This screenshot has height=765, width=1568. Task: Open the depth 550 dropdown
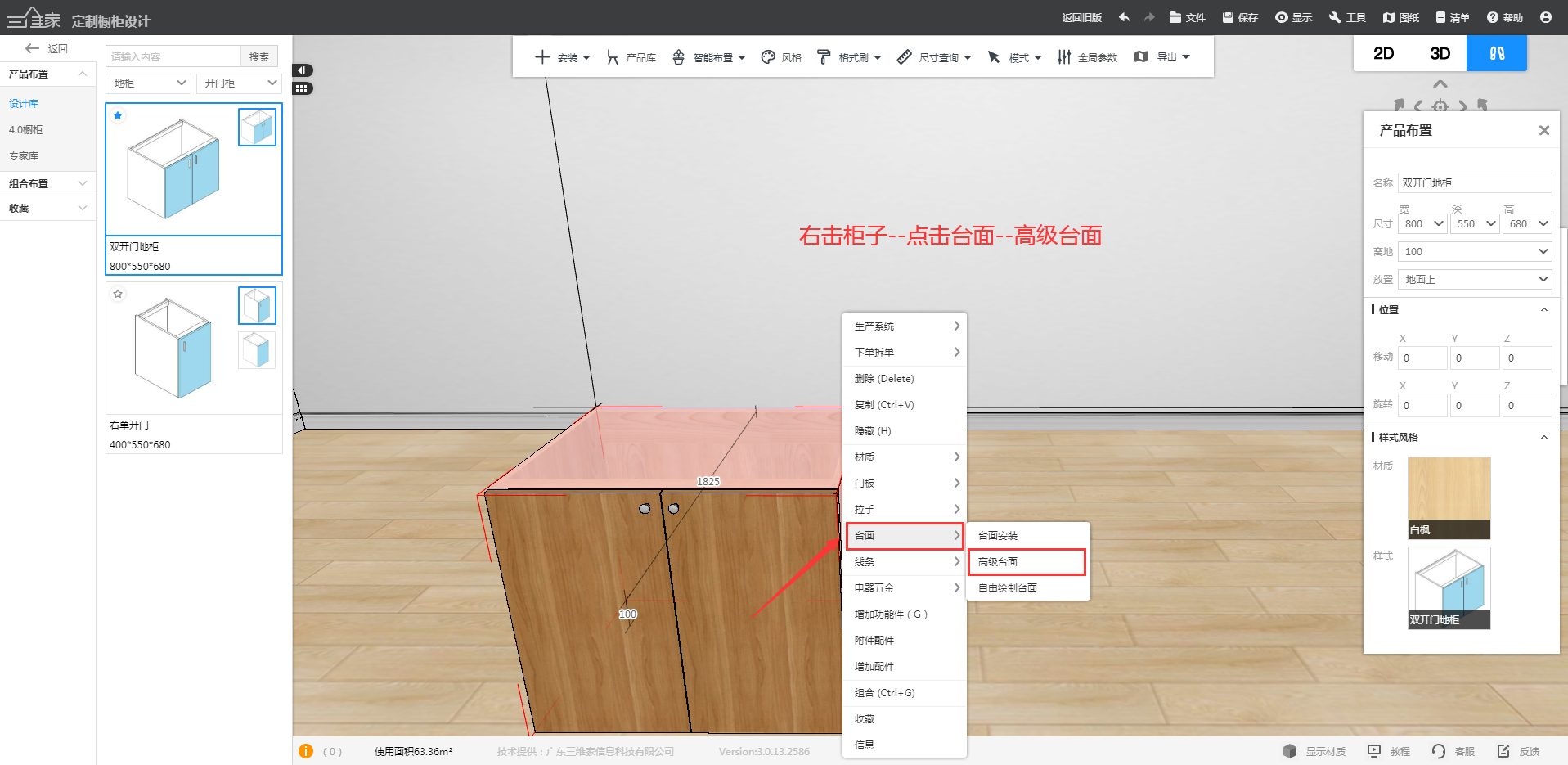[x=1475, y=223]
